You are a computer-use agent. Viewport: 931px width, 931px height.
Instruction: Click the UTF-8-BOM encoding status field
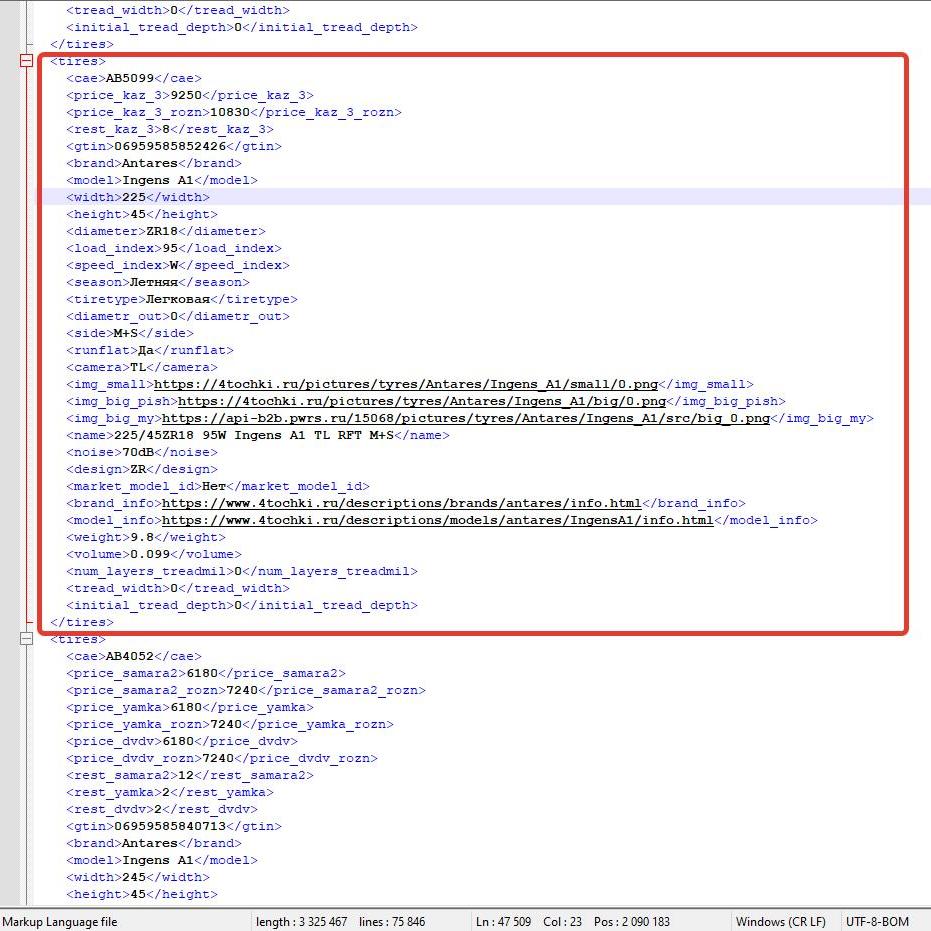(x=877, y=922)
